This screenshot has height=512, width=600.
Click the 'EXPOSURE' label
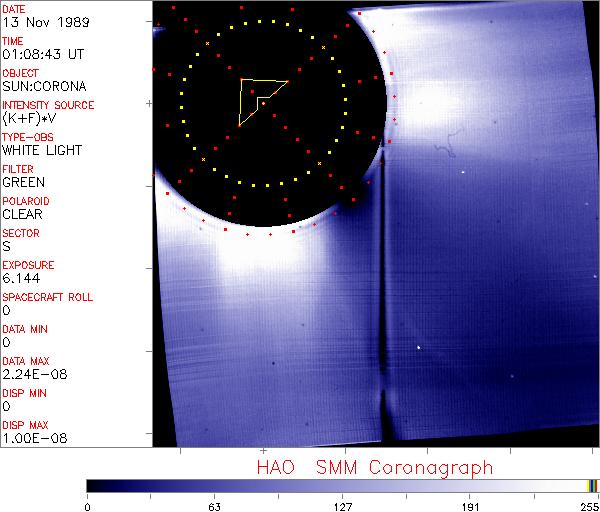coord(28,265)
